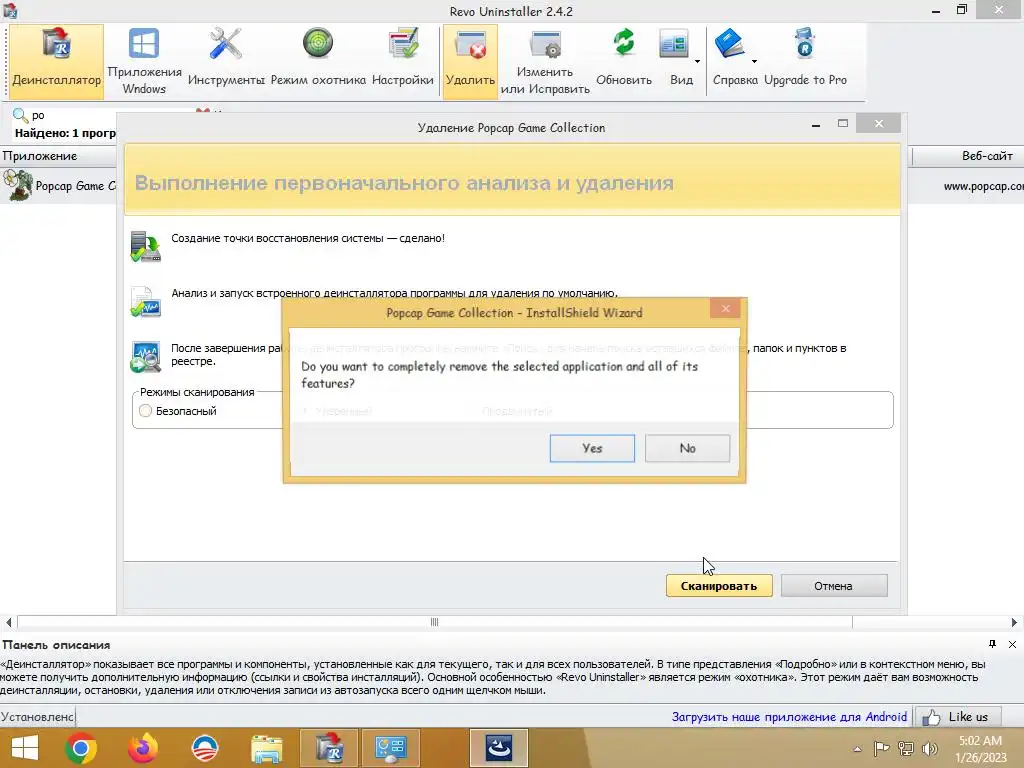Viewport: 1024px width, 768px height.
Task: Open Загрузить наше приложение для Android link
Action: (789, 717)
